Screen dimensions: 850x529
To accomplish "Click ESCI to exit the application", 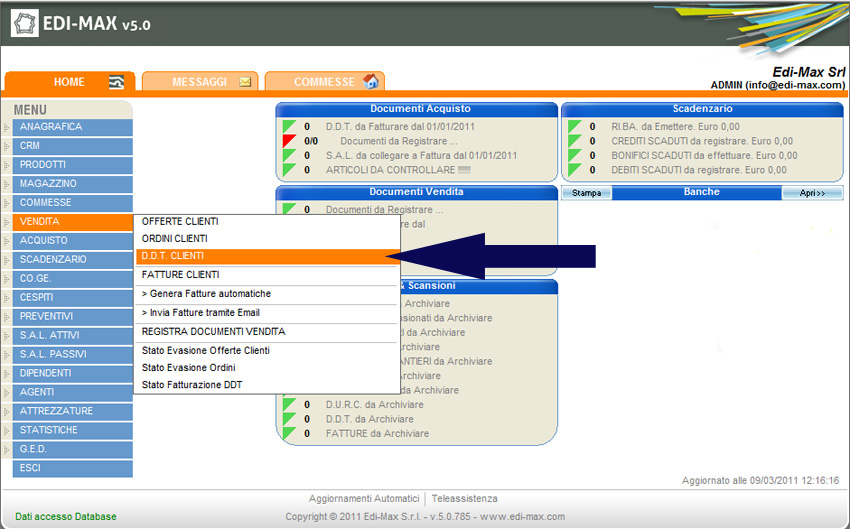I will [72, 468].
